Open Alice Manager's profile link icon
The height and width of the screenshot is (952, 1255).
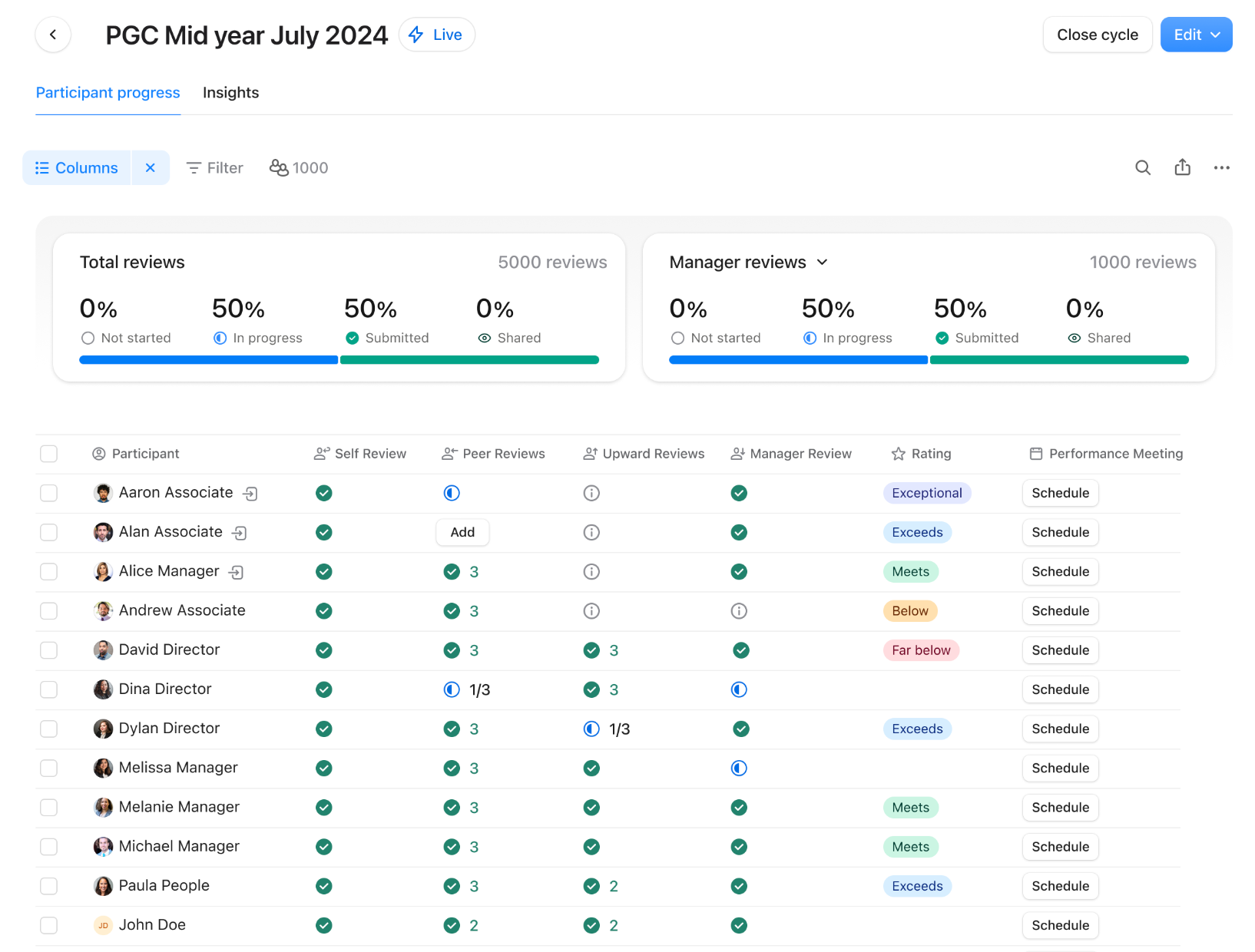(237, 572)
